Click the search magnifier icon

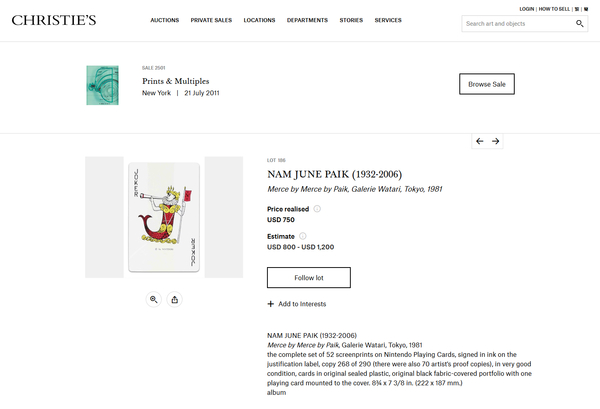pos(581,23)
